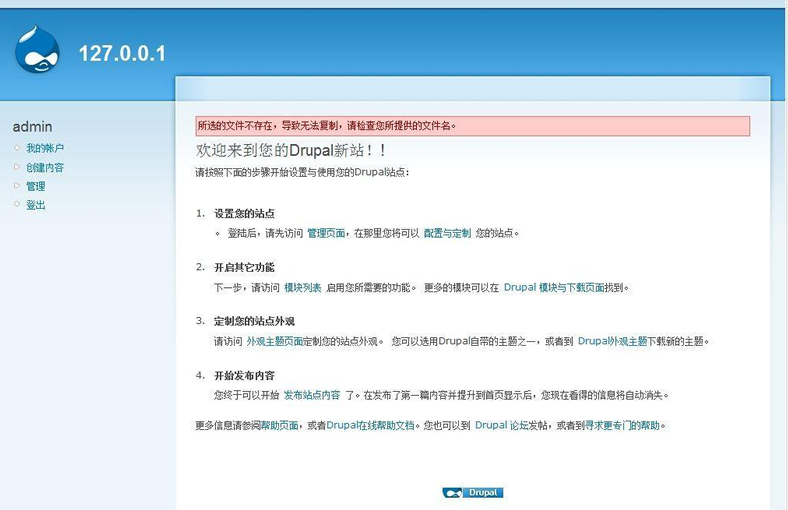The height and width of the screenshot is (510, 788).
Task: Click the 设置您的站点 step heading
Action: click(244, 214)
